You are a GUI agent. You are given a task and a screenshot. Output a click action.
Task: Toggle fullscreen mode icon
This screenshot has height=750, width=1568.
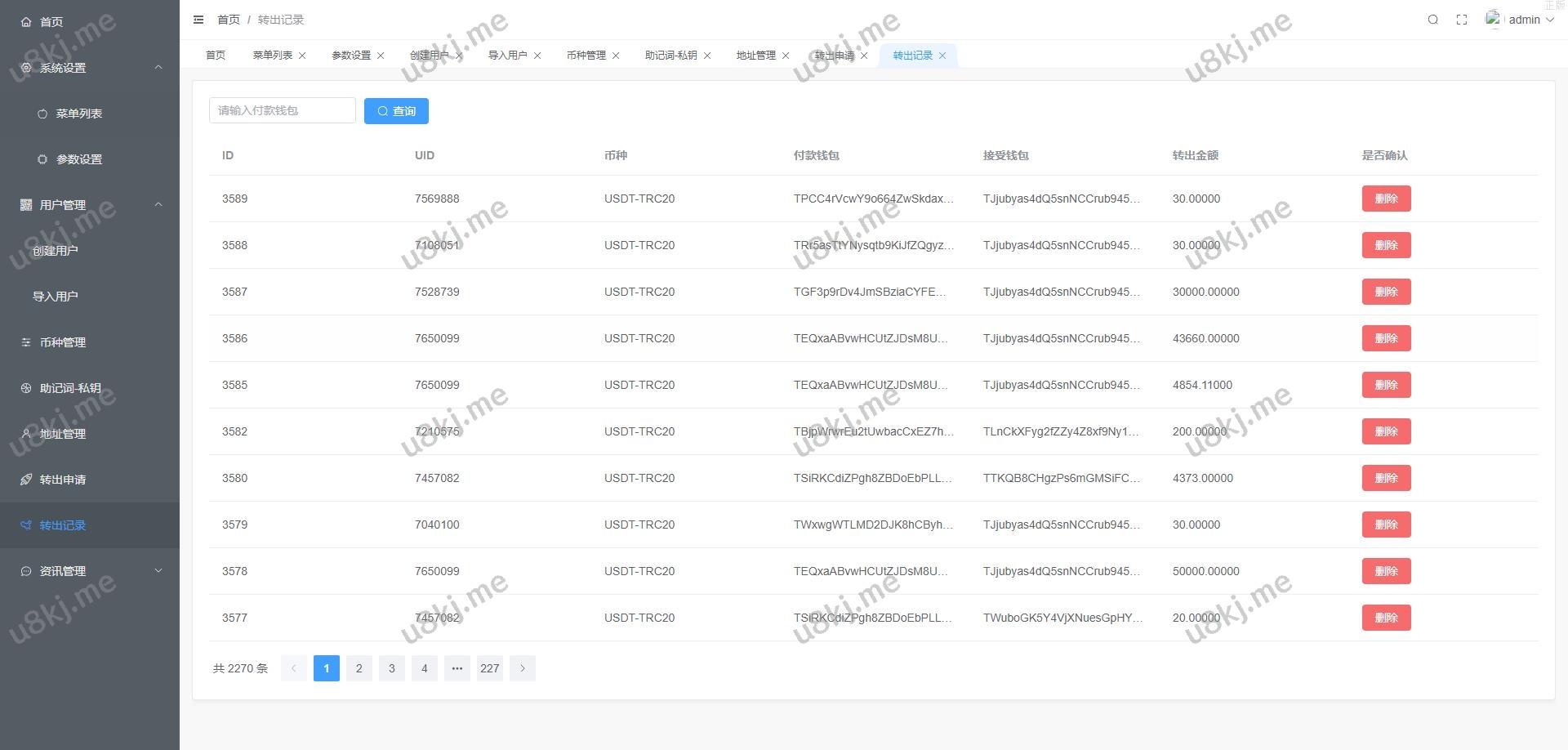tap(1462, 20)
